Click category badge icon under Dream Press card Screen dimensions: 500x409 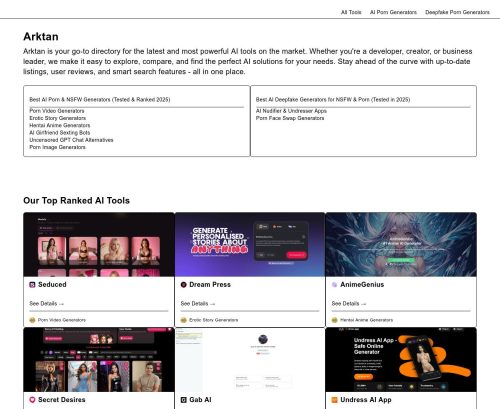pyautogui.click(x=183, y=320)
